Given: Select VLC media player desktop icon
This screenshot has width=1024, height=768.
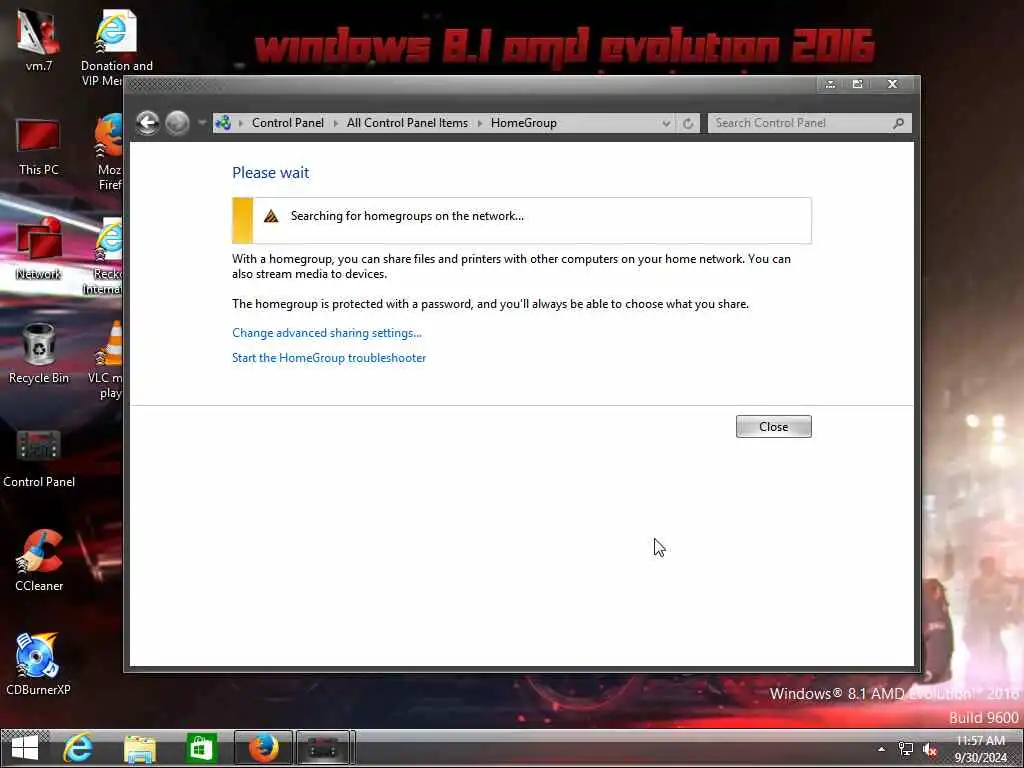Looking at the screenshot, I should (106, 359).
